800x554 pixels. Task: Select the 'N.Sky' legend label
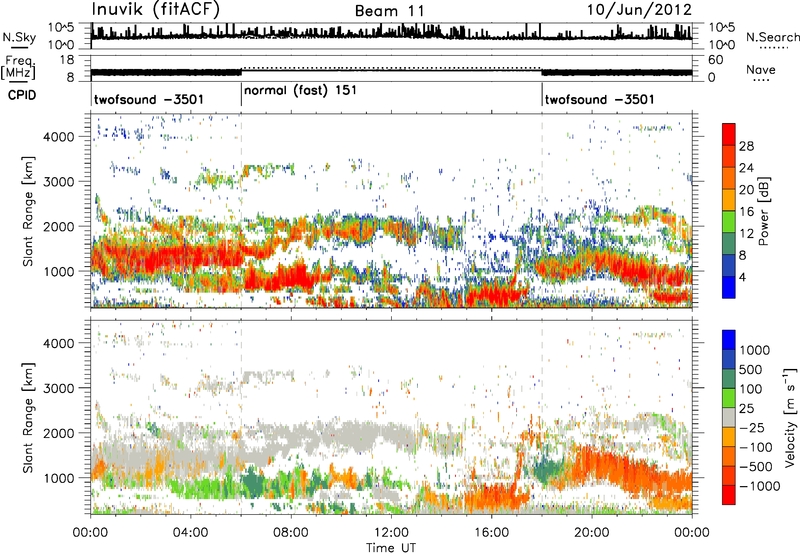(19, 37)
